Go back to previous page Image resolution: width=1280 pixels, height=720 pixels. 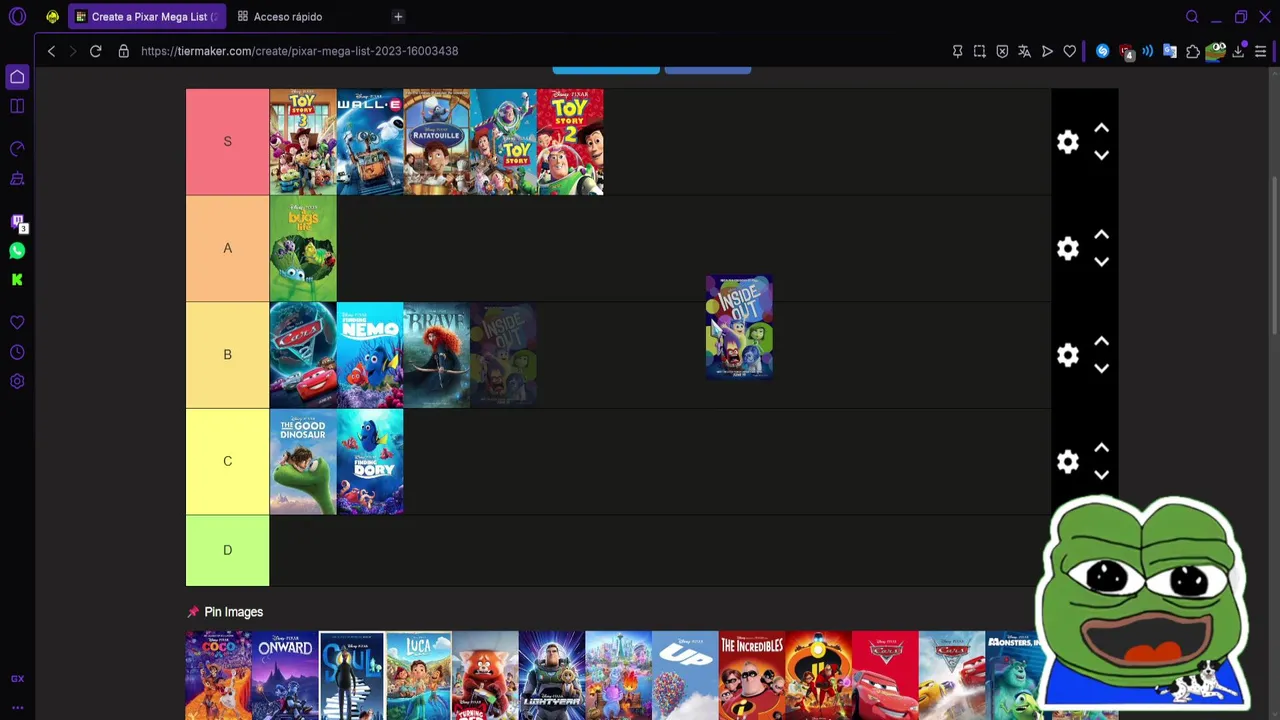(51, 51)
